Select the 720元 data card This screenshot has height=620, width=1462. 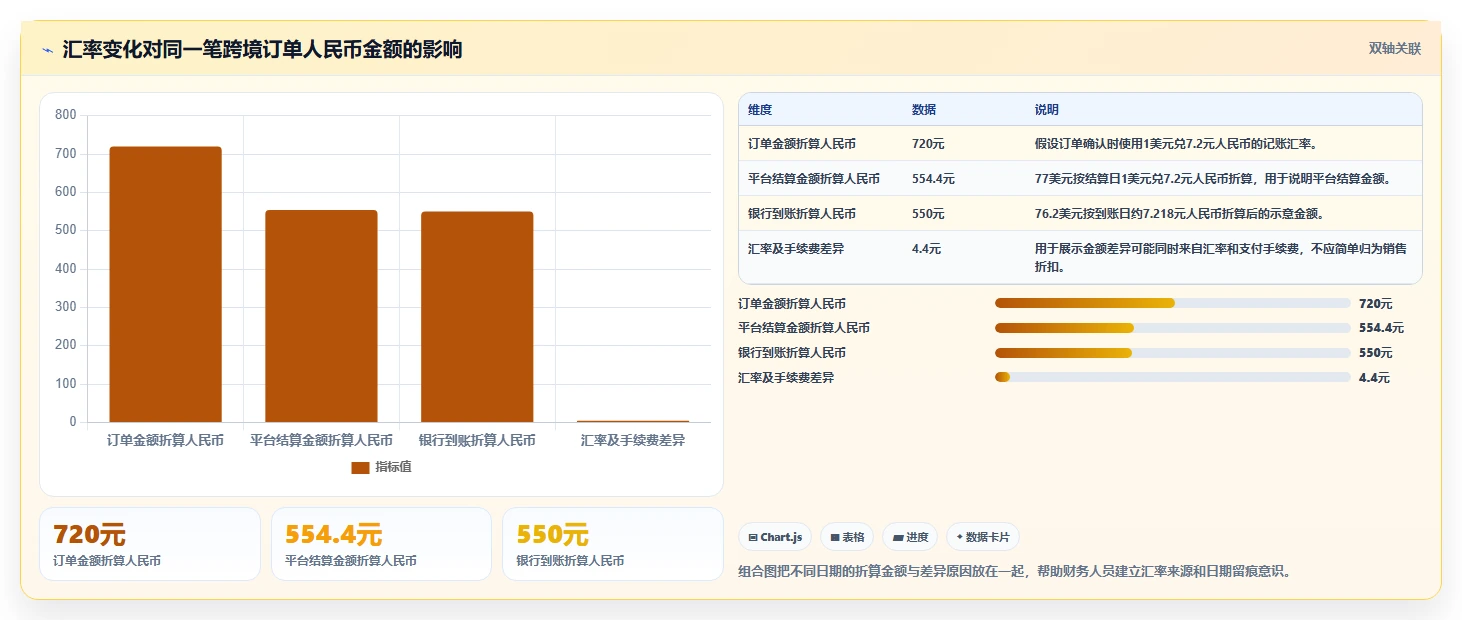(x=150, y=544)
